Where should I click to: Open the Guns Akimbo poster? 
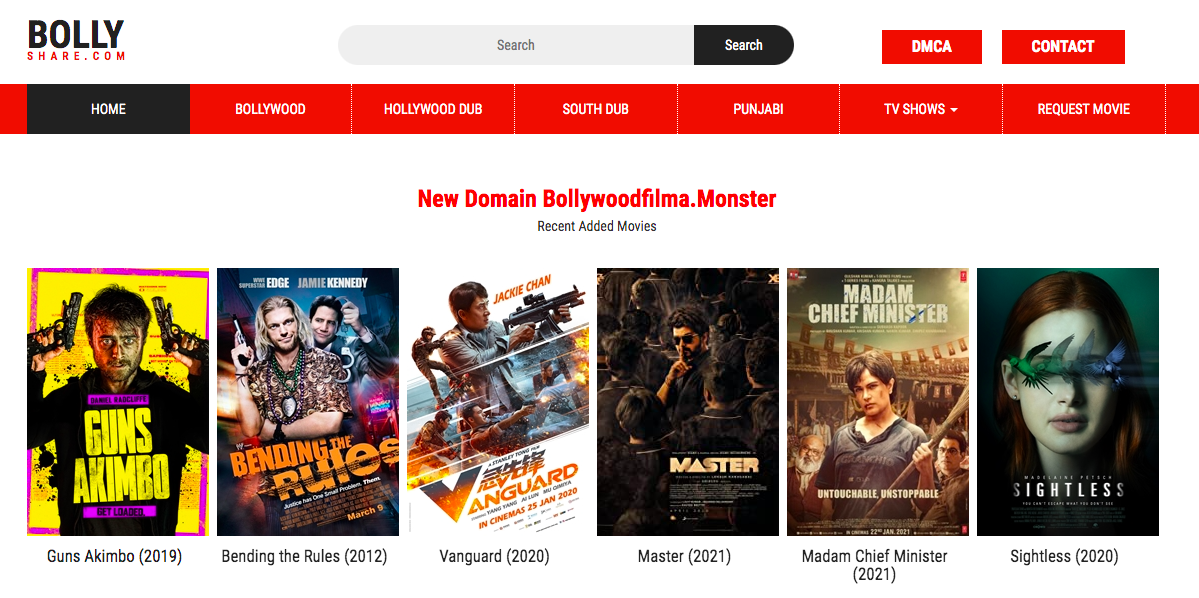pyautogui.click(x=118, y=401)
